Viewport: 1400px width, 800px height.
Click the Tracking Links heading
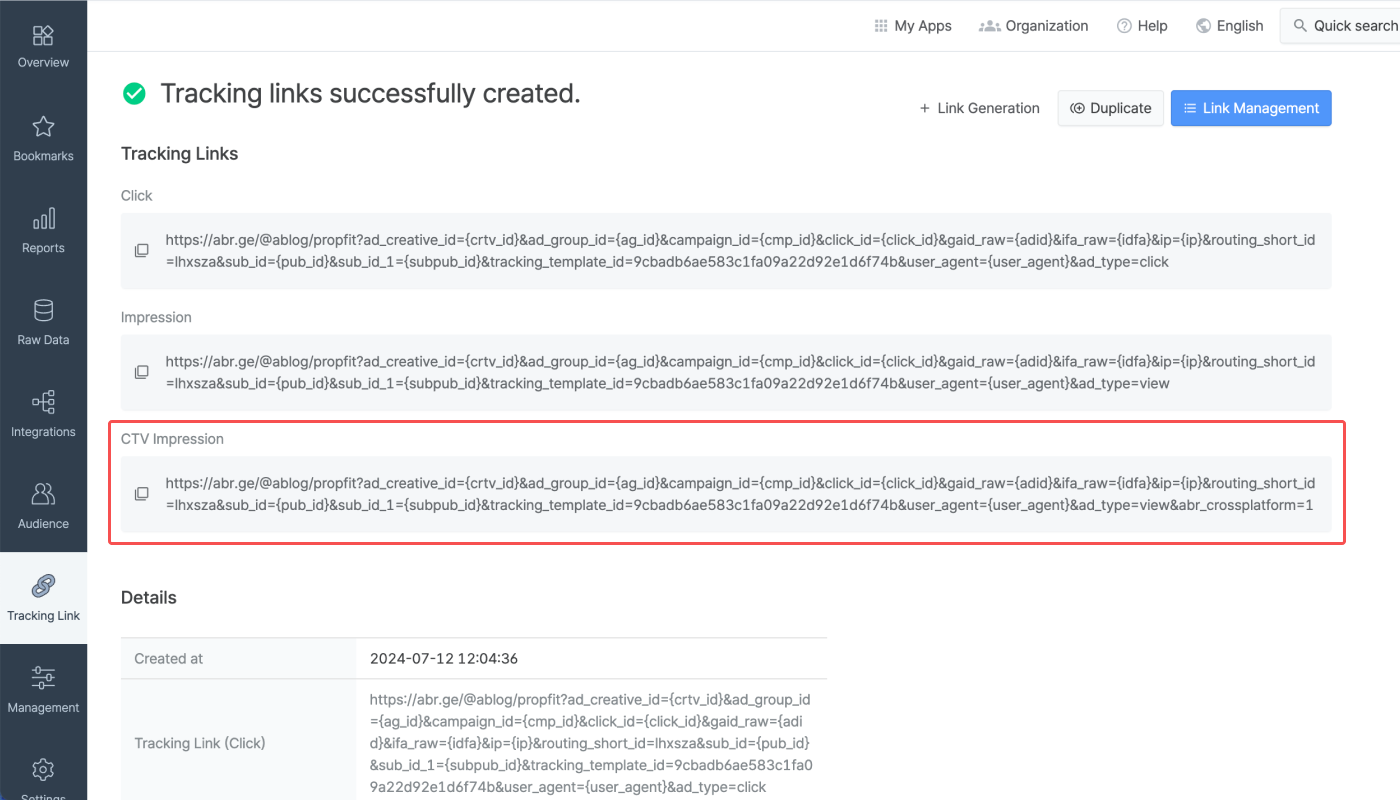point(180,154)
